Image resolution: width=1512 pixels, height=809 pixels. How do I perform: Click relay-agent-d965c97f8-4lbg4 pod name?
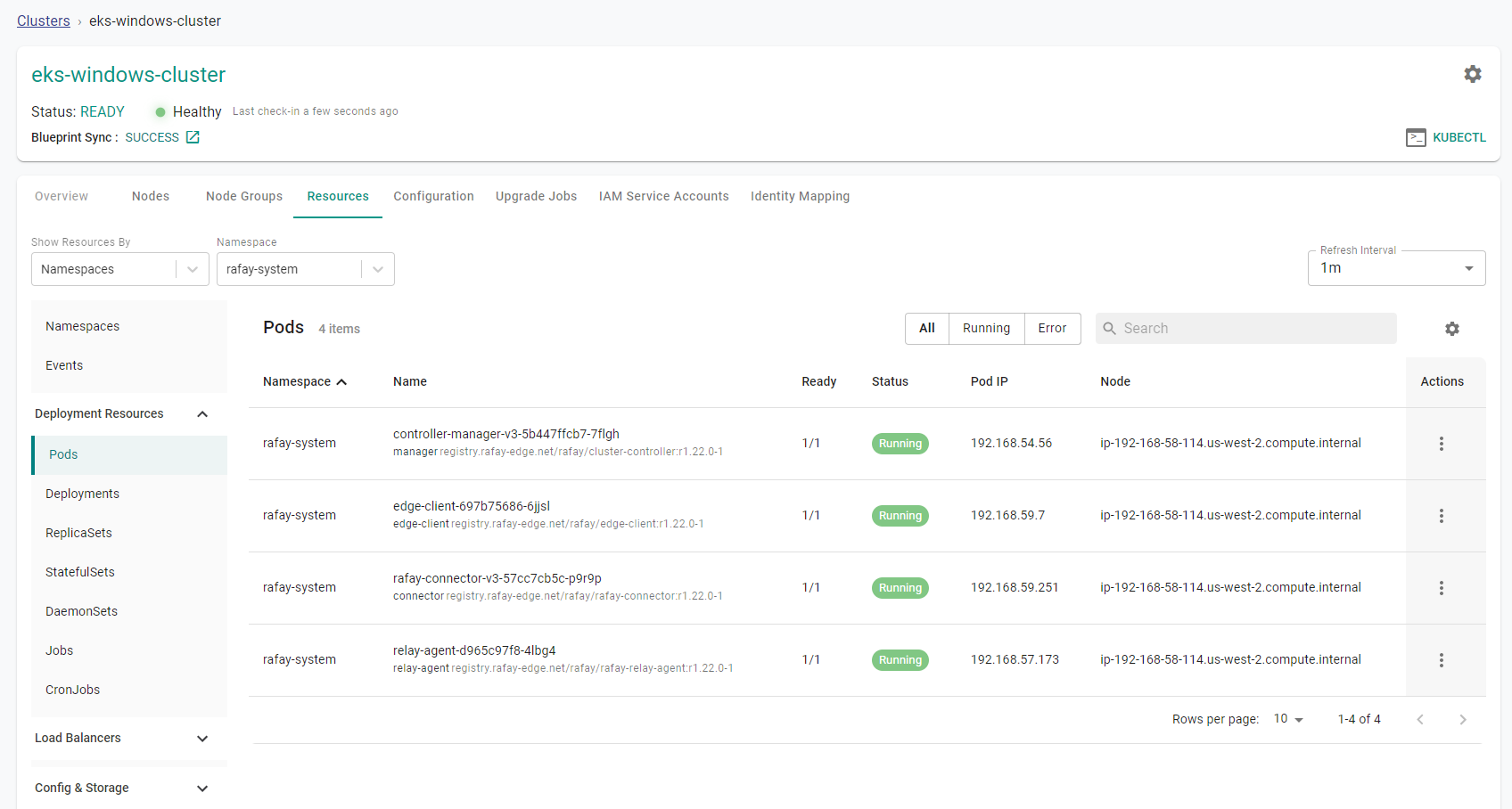coord(474,650)
